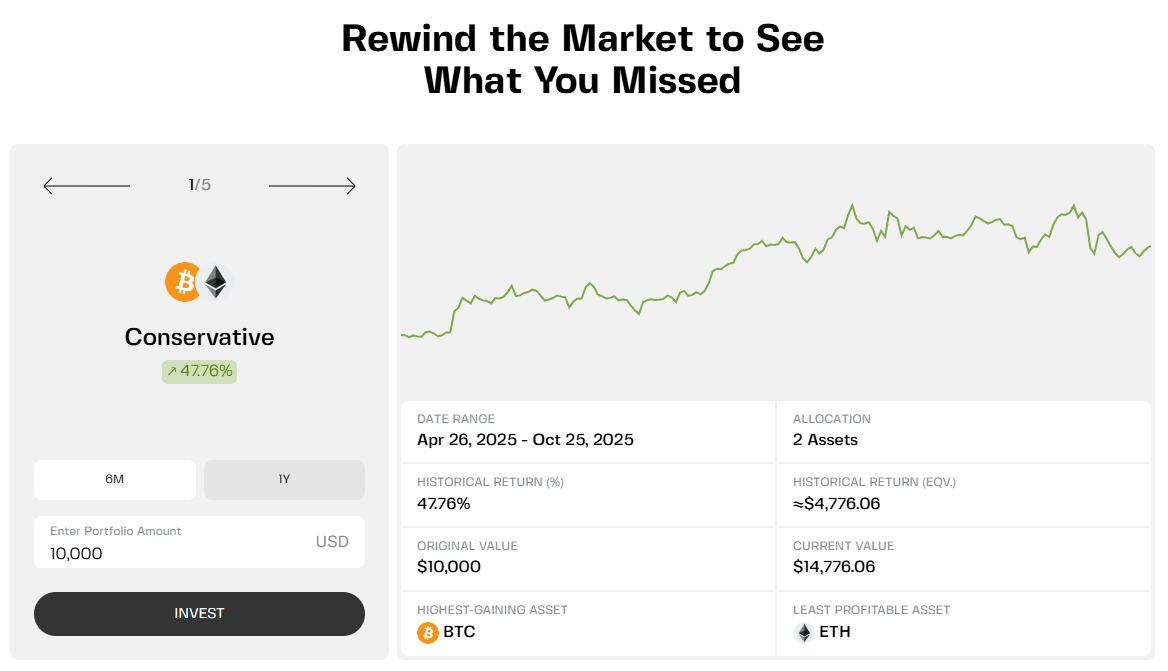Screen dimensions: 1168x671
Task: Click the Bitcoin logo above Conservative
Action: coord(183,282)
